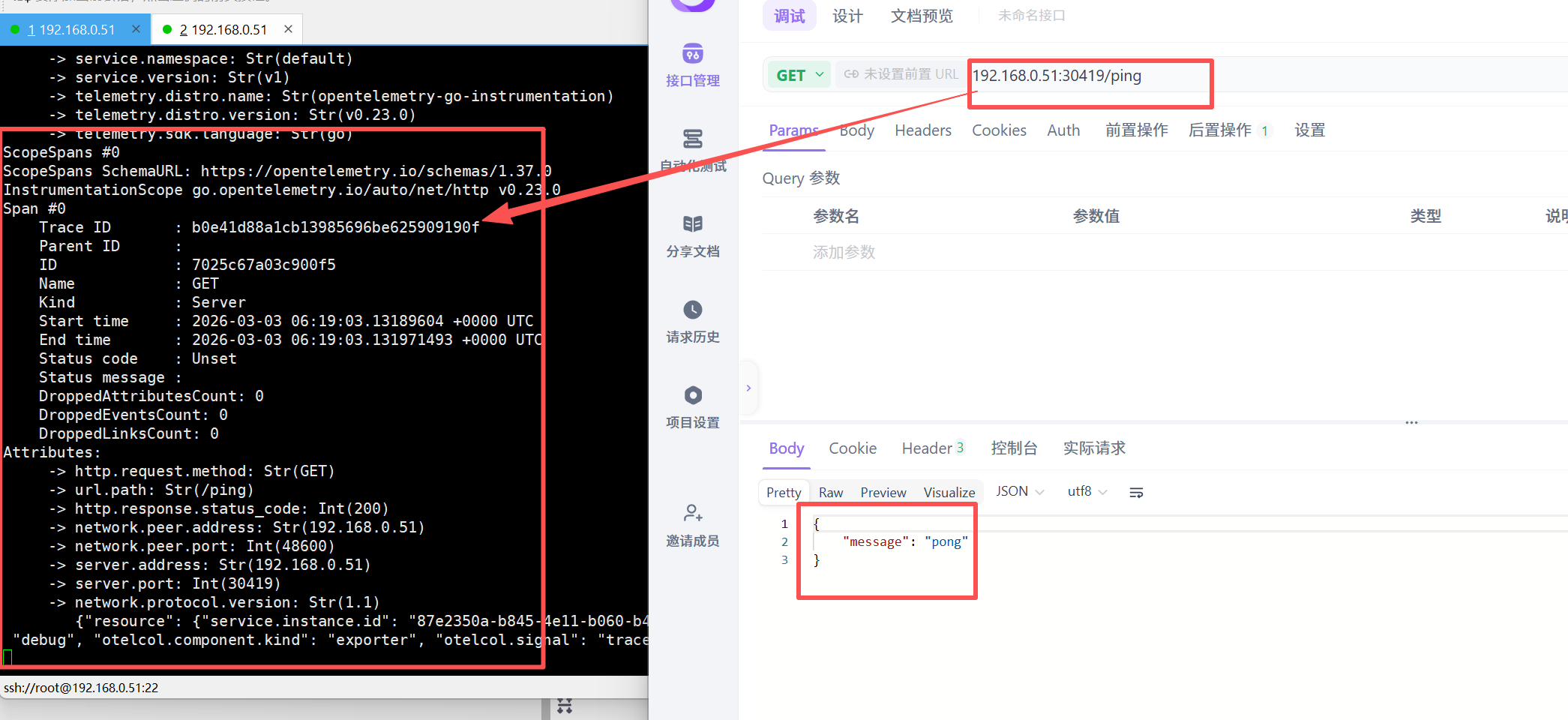This screenshot has width=1568, height=720.
Task: Switch response view to Raw
Action: point(831,493)
